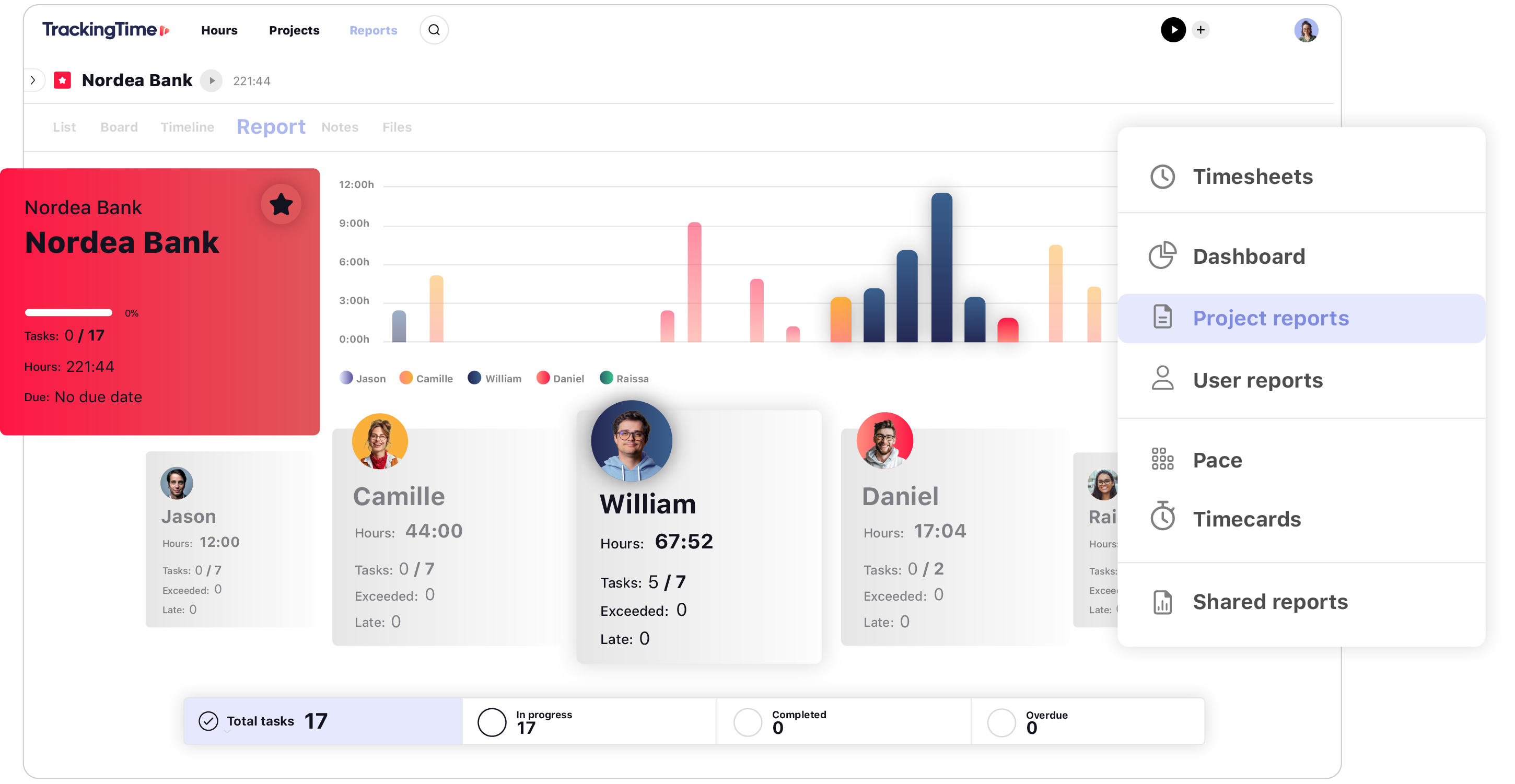Click the Timeline tab

coord(187,127)
